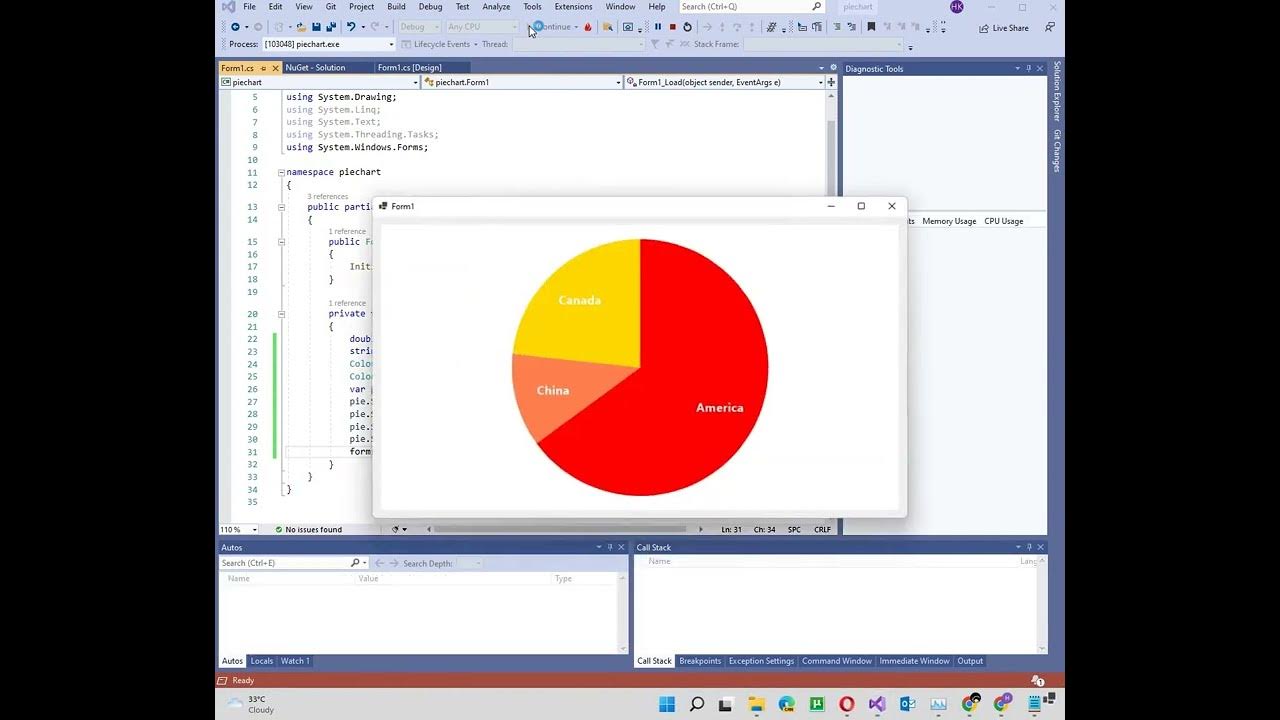This screenshot has height=720, width=1280.
Task: Click the Save All toolbar icon
Action: (330, 27)
